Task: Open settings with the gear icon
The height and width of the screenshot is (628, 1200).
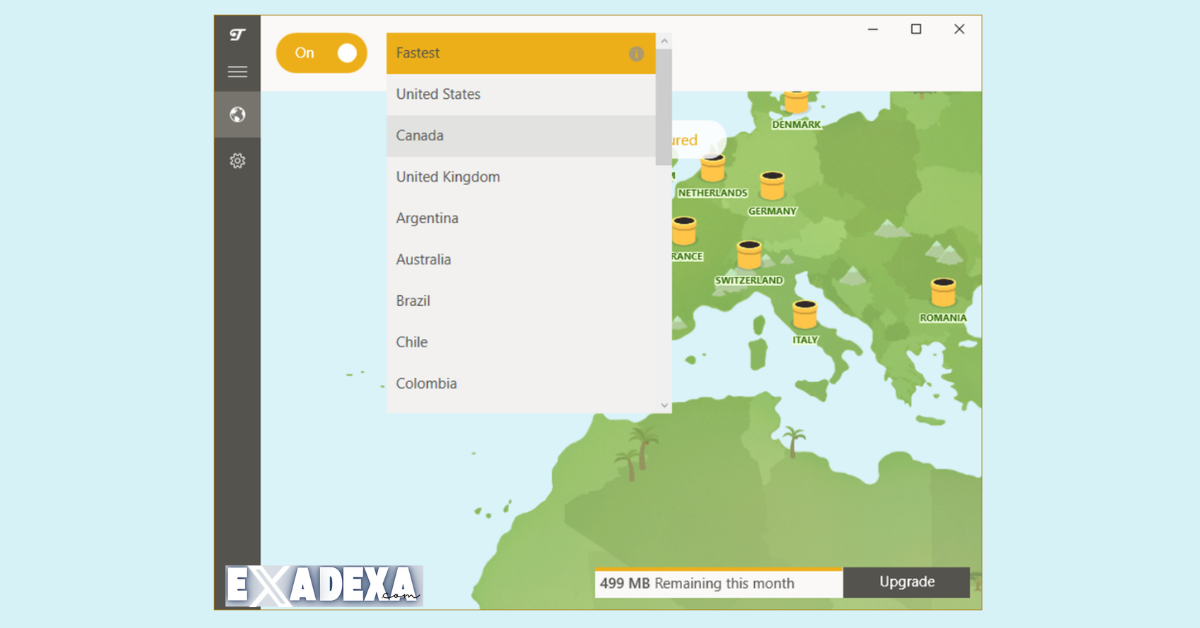Action: 237,160
